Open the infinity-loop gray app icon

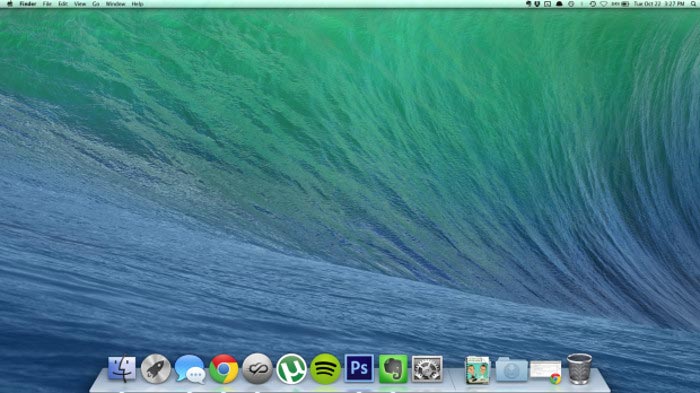coord(258,369)
